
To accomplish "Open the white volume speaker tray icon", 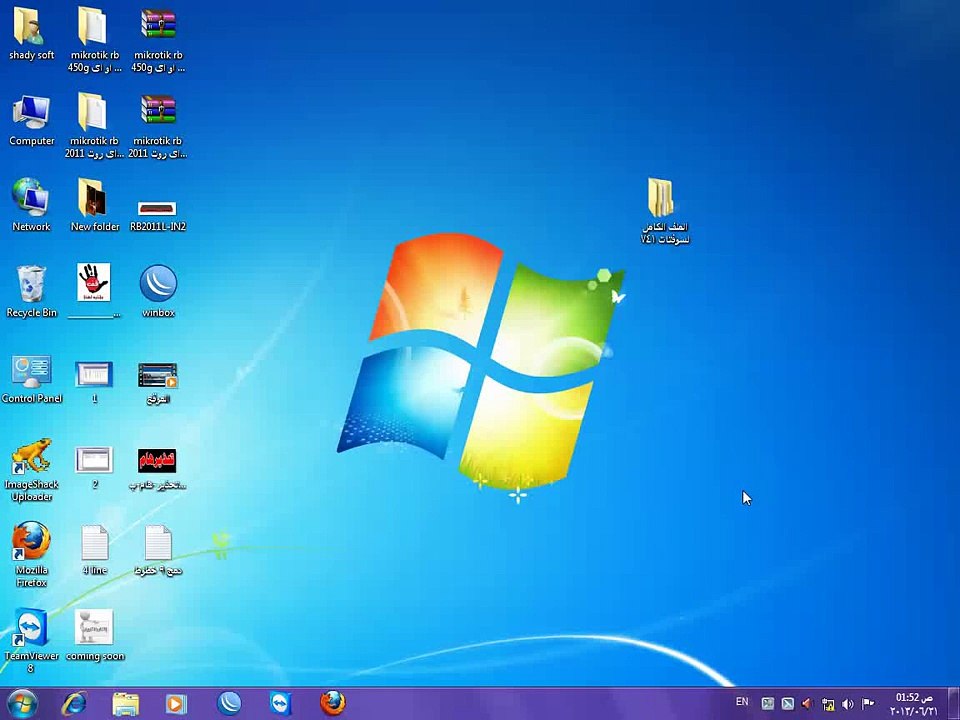I will 848,704.
